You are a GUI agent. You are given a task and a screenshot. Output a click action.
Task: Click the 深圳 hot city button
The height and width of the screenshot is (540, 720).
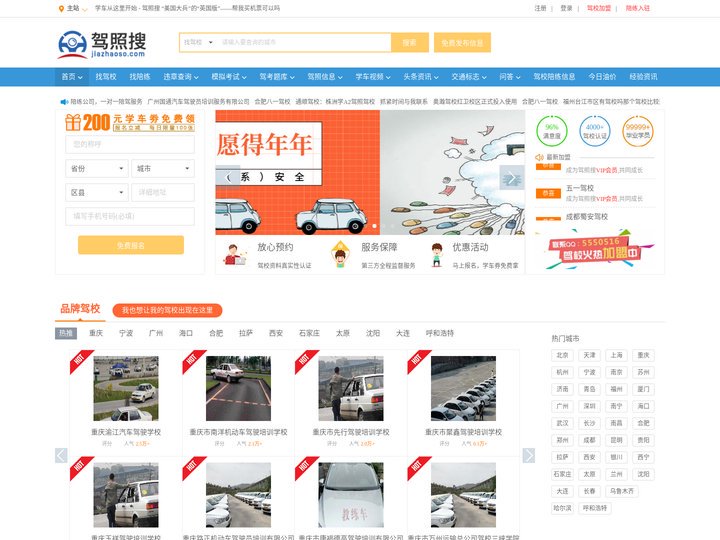click(x=589, y=406)
